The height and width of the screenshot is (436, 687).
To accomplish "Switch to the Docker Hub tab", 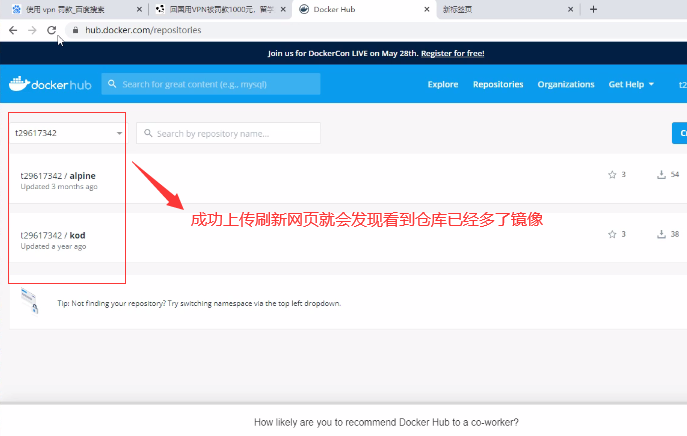I will coord(364,9).
